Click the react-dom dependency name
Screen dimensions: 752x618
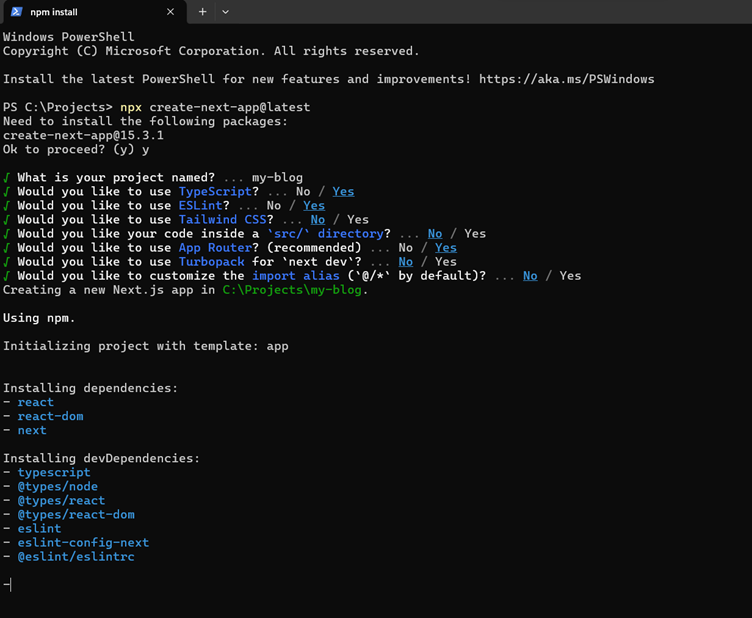click(x=50, y=416)
